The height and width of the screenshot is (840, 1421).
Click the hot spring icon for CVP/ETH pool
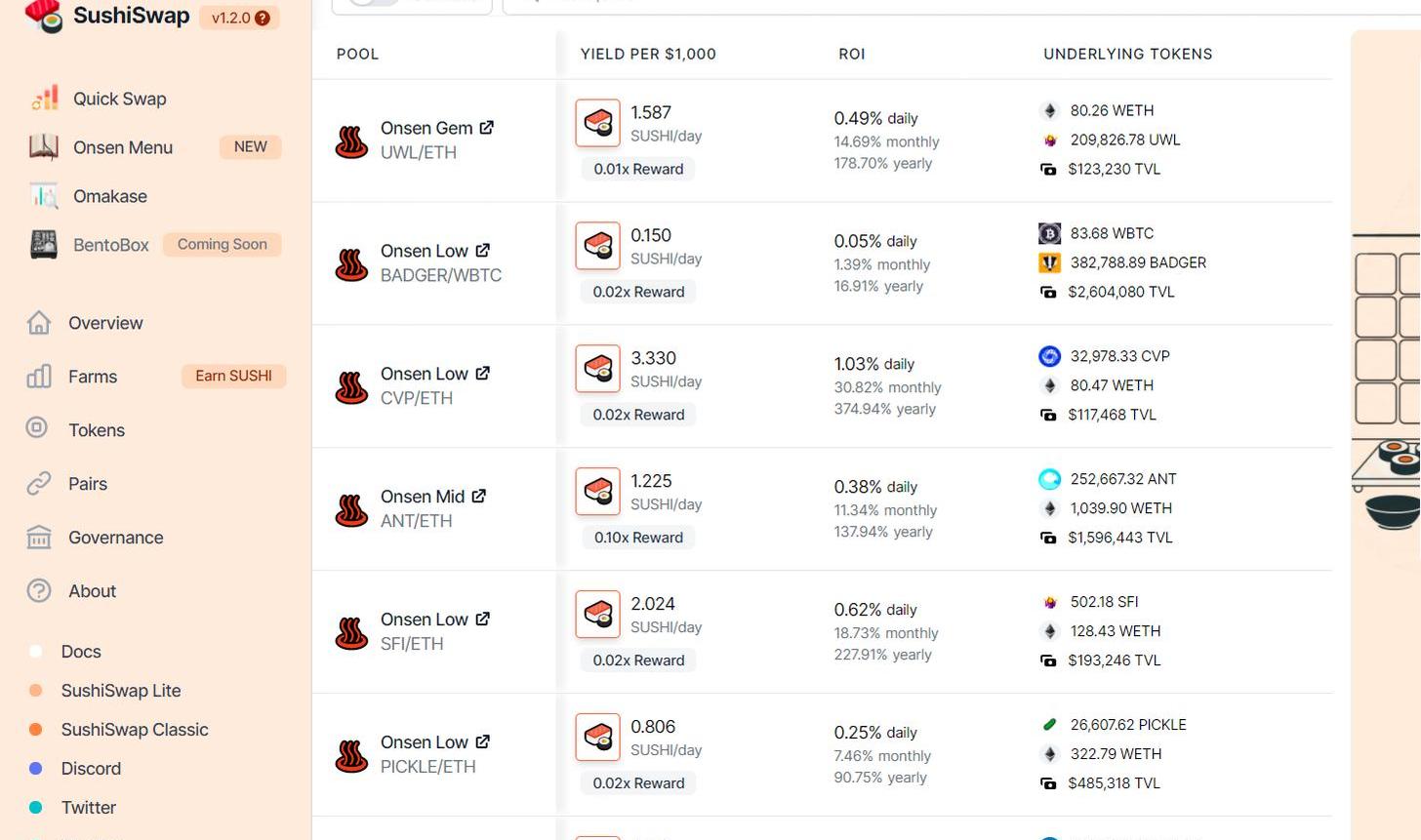click(x=351, y=387)
